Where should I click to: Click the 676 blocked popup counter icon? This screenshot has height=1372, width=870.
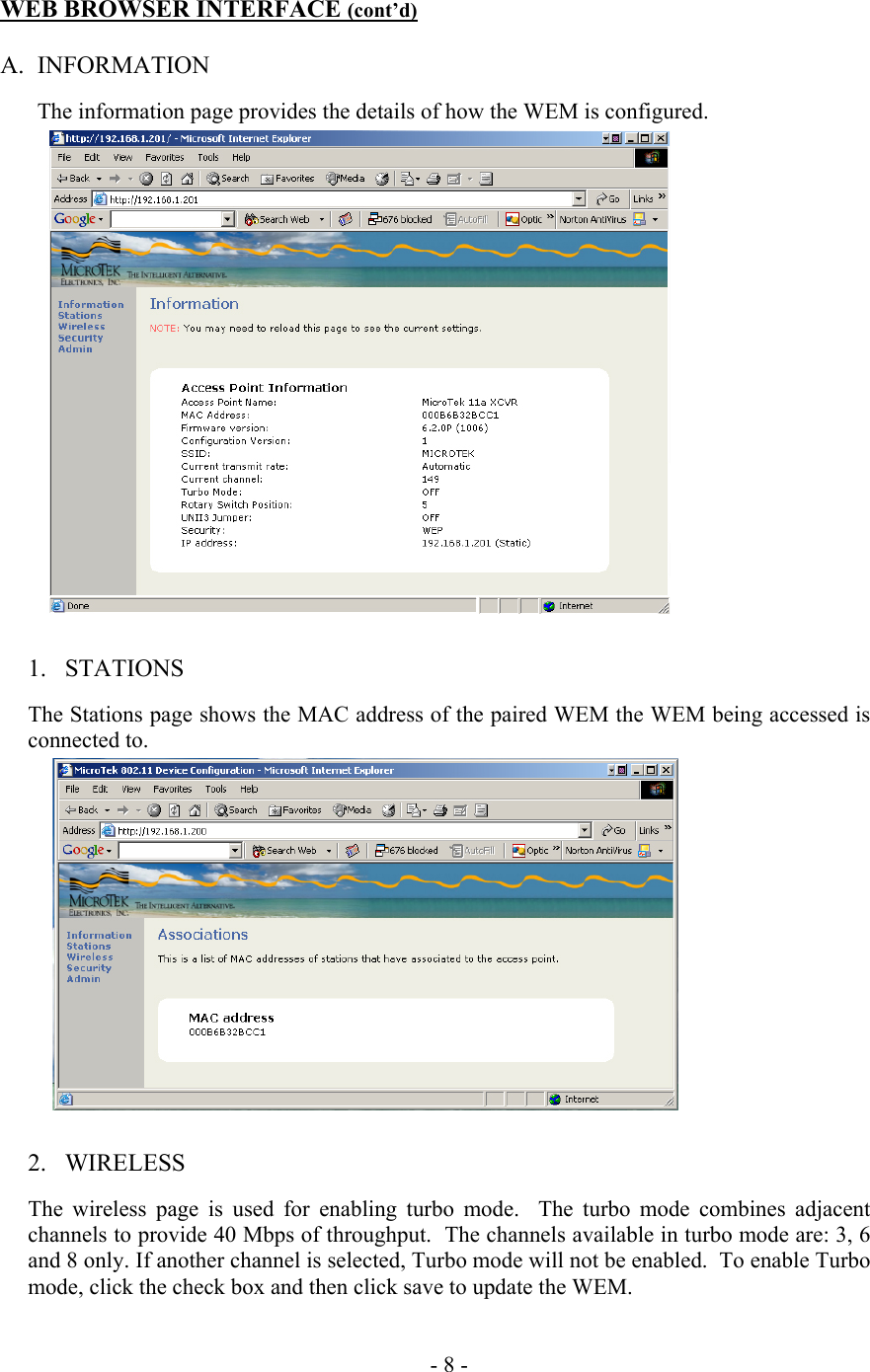pos(401,218)
